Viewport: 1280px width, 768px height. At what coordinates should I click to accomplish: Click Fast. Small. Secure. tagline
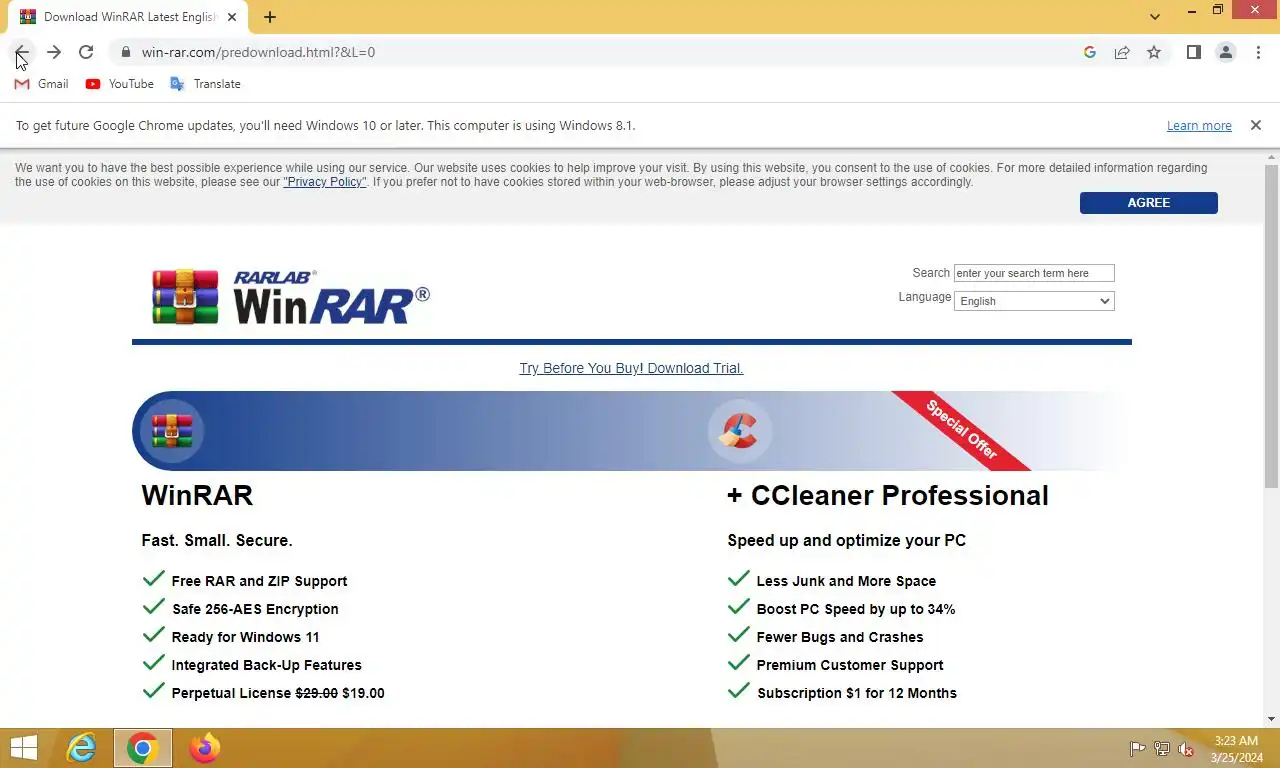(217, 540)
